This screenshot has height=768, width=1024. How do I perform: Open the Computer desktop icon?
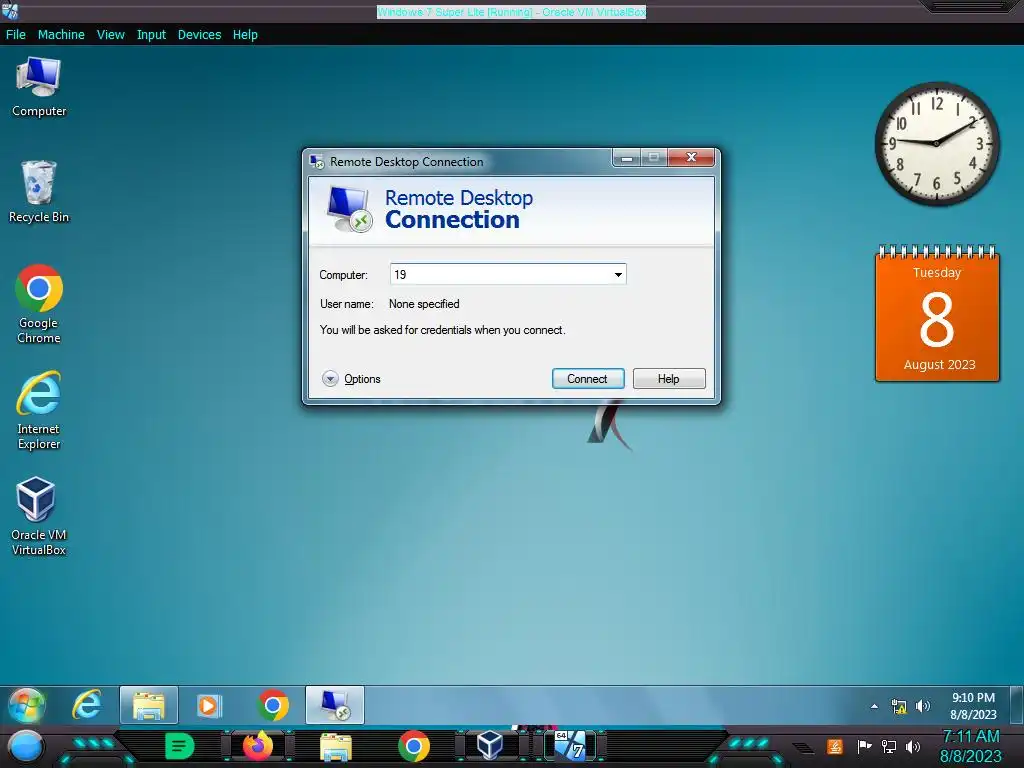(x=39, y=87)
